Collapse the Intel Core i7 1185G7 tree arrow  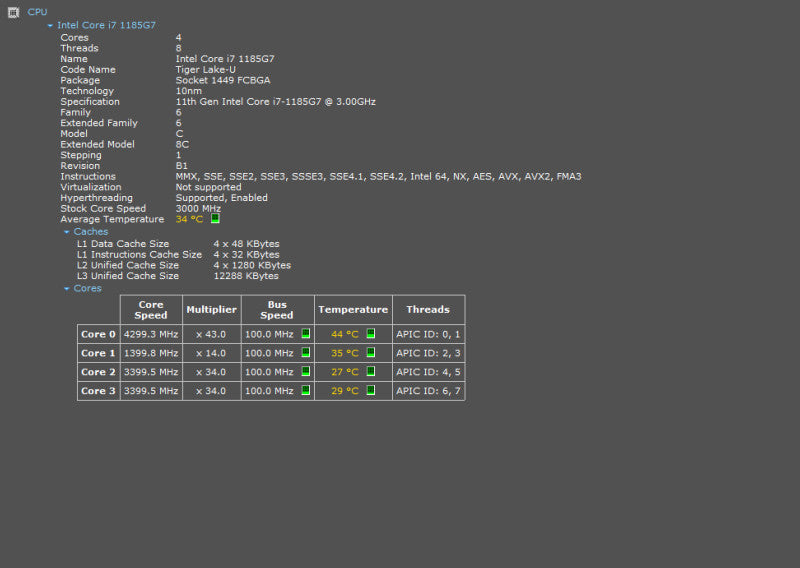point(50,26)
